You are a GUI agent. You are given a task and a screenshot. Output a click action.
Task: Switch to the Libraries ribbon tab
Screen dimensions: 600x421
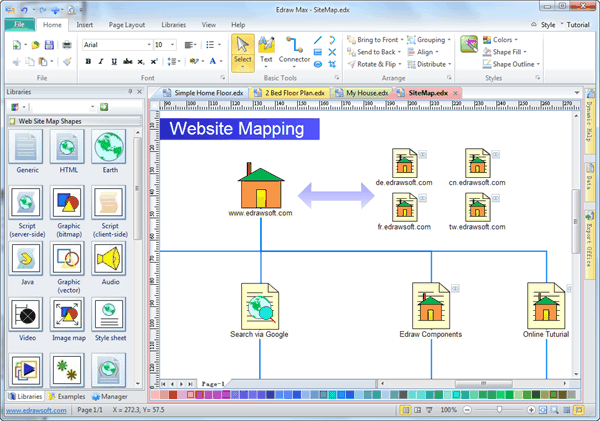[x=174, y=25]
